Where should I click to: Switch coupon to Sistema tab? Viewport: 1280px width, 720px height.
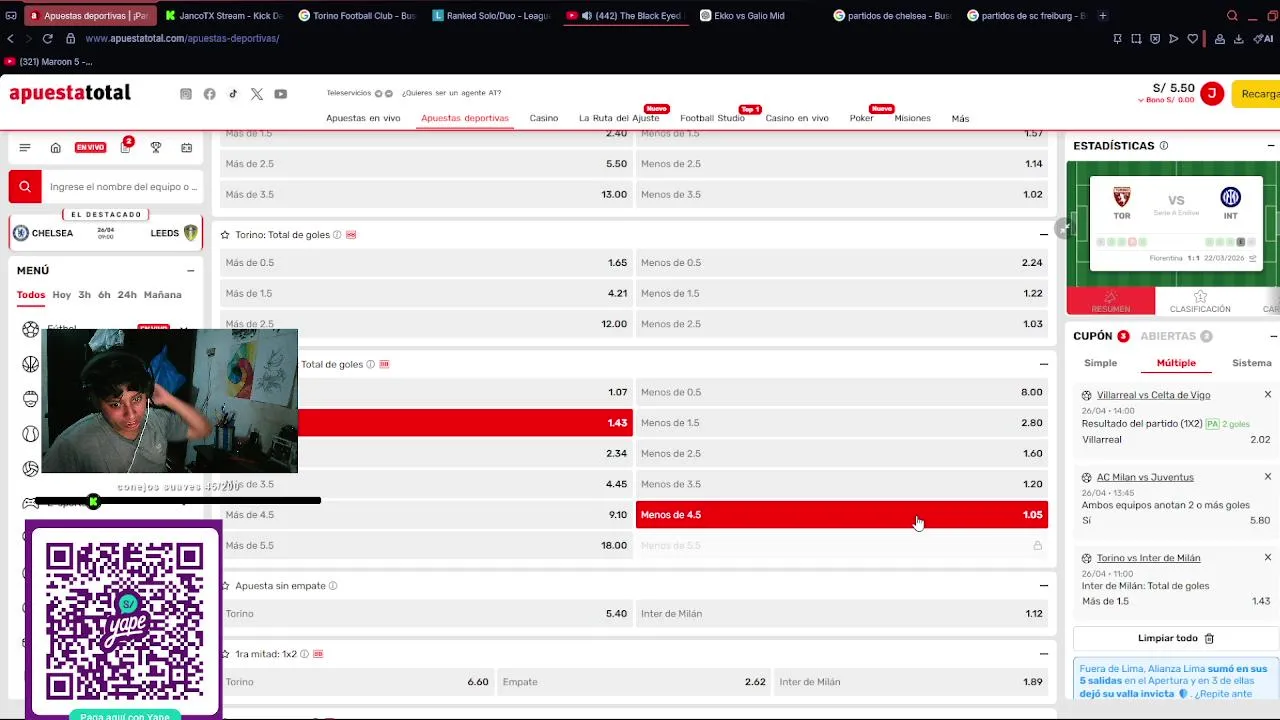point(1252,363)
